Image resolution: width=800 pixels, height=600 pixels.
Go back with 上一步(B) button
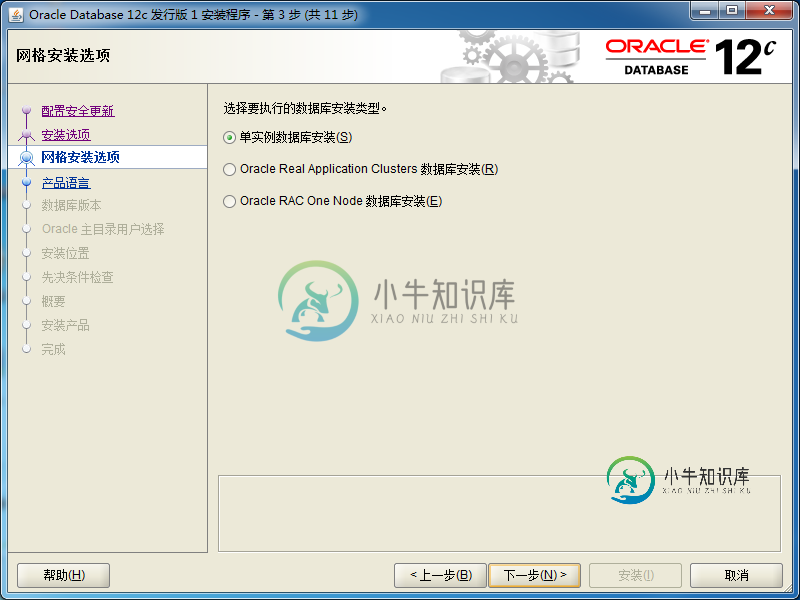click(440, 576)
